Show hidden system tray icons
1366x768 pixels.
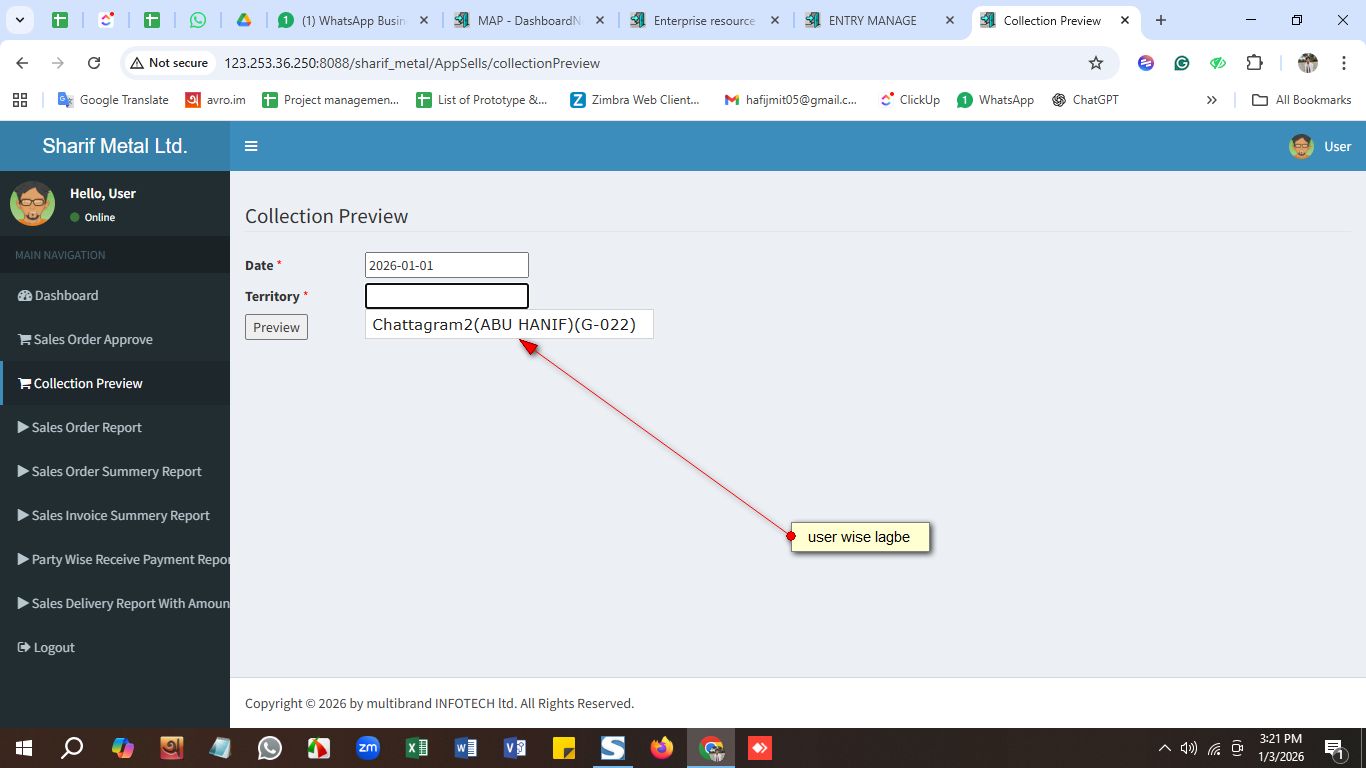pyautogui.click(x=1164, y=748)
